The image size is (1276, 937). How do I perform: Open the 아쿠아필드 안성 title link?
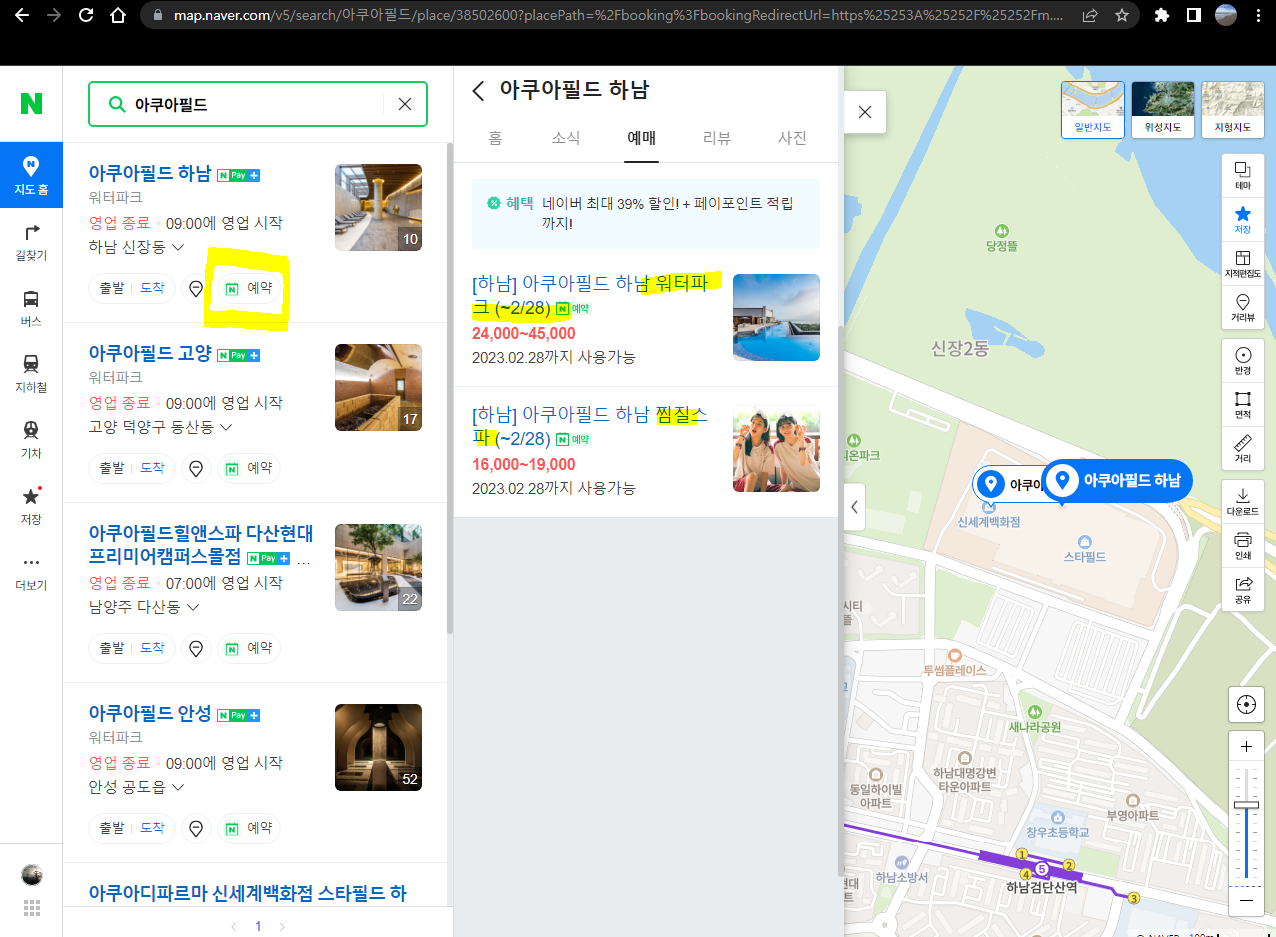point(150,713)
